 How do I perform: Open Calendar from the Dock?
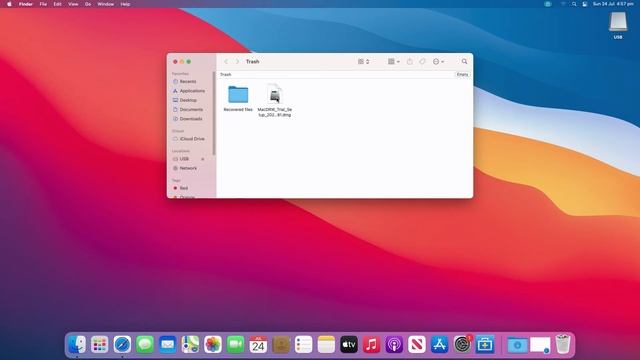(258, 344)
